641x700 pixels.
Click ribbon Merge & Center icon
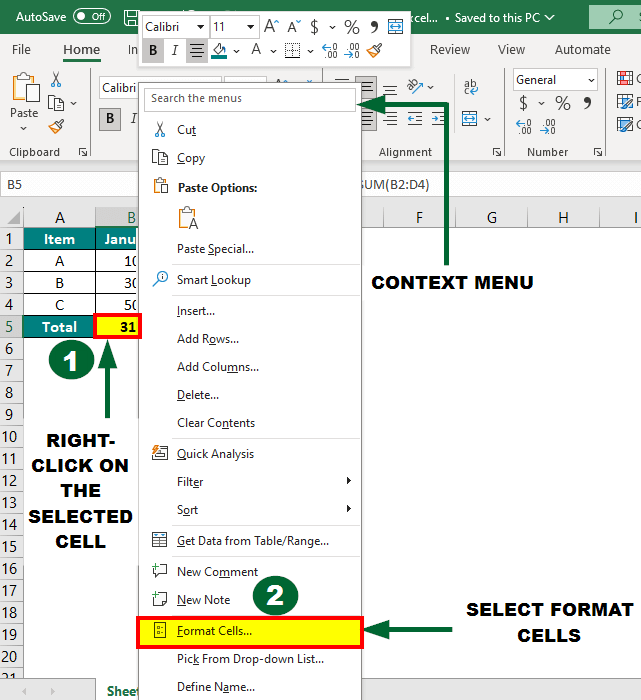point(470,119)
